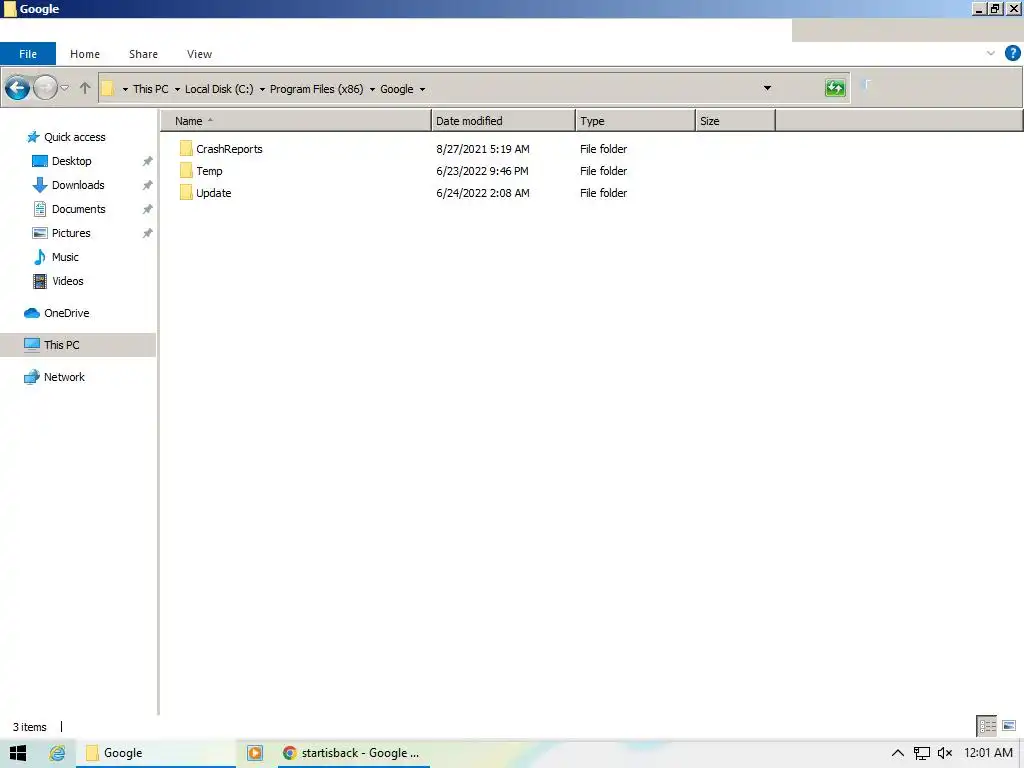The height and width of the screenshot is (768, 1024).
Task: Select Google folder taskbar button
Action: pyautogui.click(x=156, y=753)
